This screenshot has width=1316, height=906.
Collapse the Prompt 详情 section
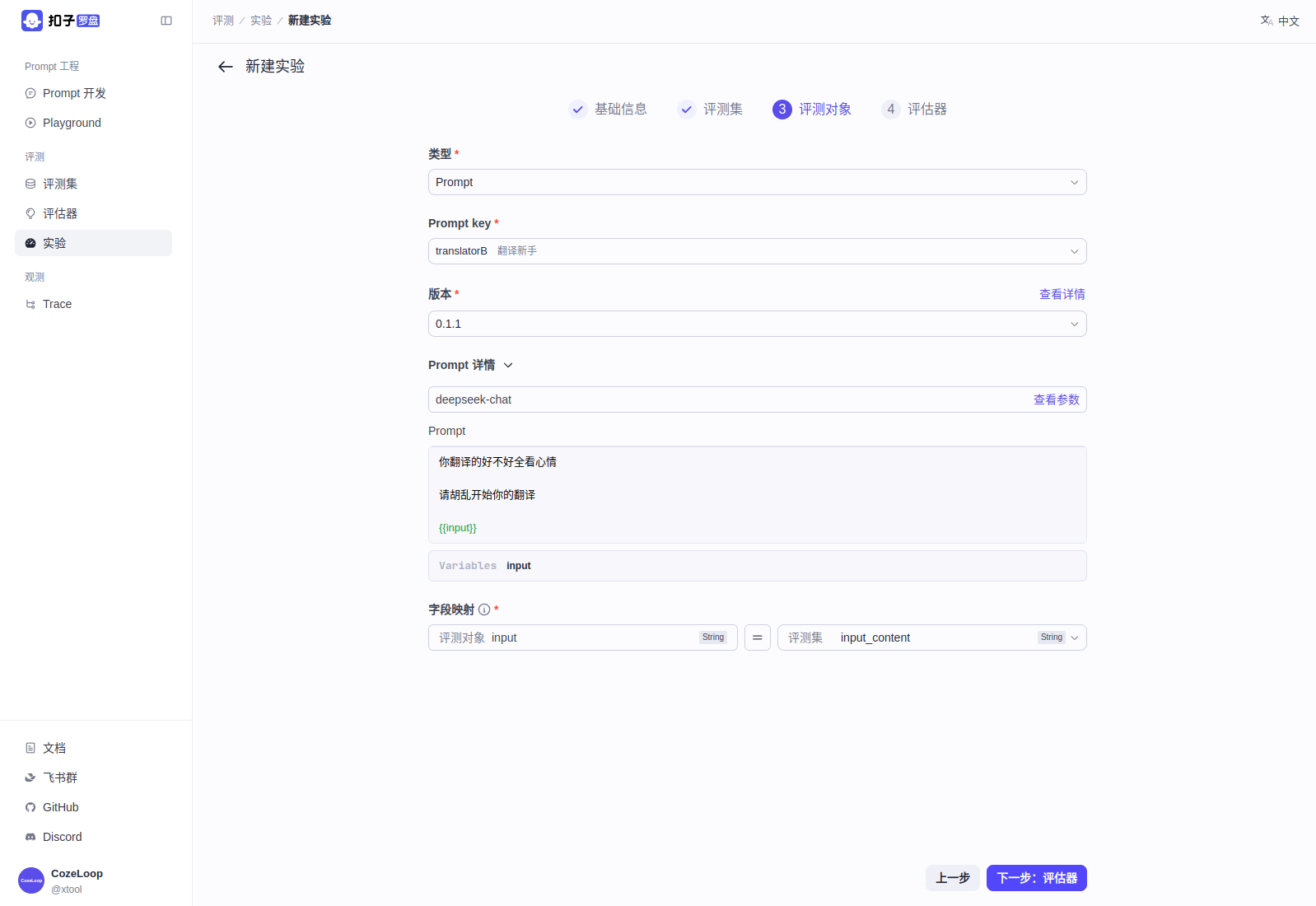click(x=508, y=365)
